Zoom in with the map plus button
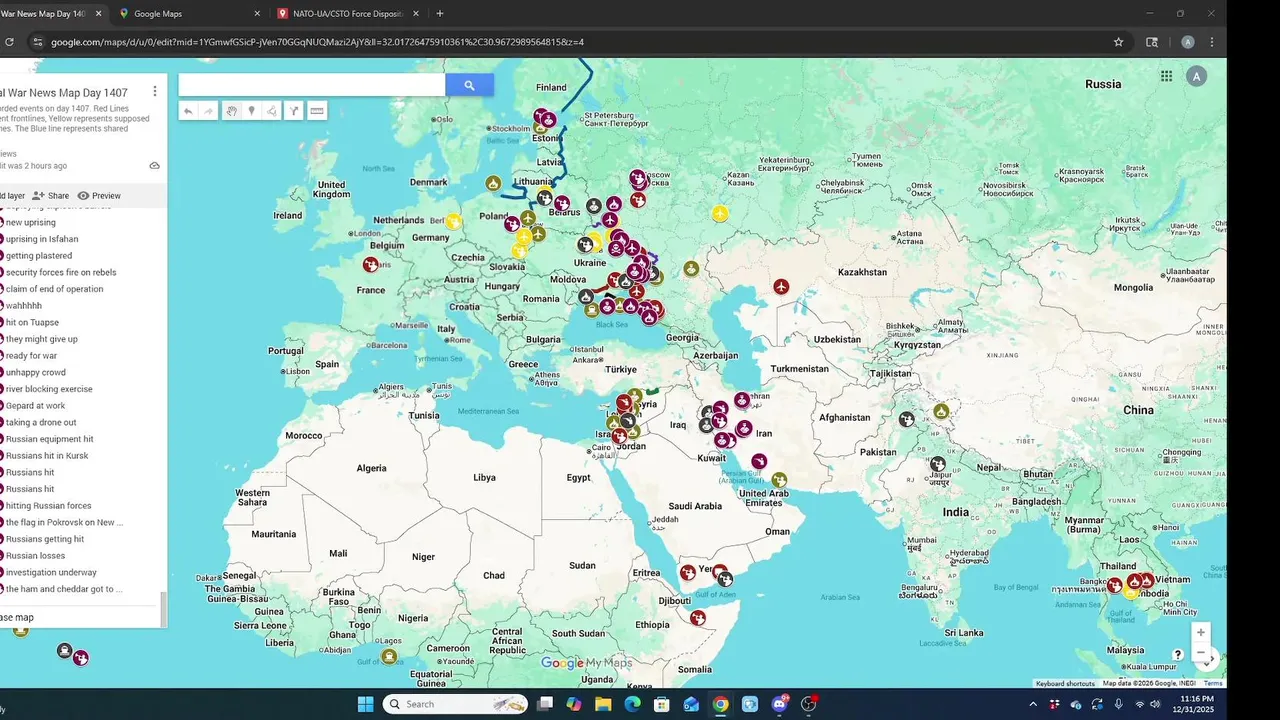This screenshot has height=720, width=1280. [x=1201, y=632]
